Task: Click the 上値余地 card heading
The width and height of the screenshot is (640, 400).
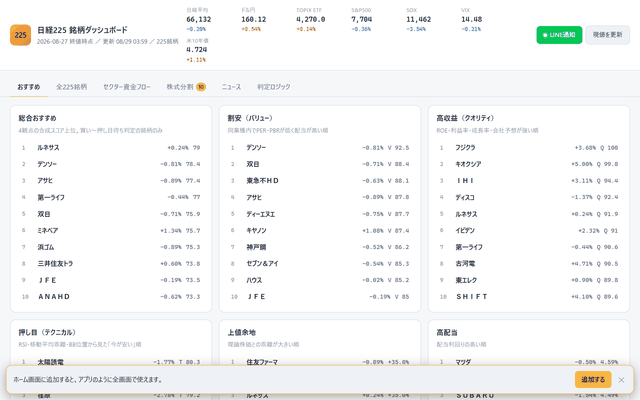Action: point(242,333)
